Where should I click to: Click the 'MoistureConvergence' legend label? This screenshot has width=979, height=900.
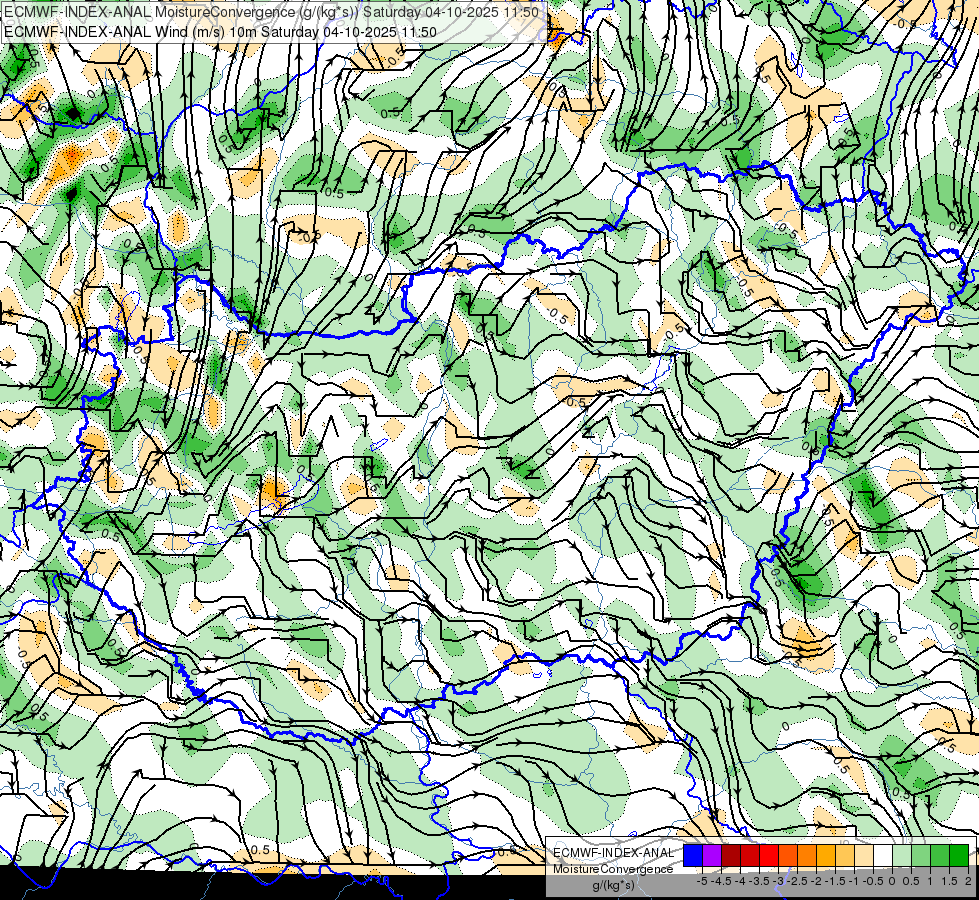(x=613, y=869)
